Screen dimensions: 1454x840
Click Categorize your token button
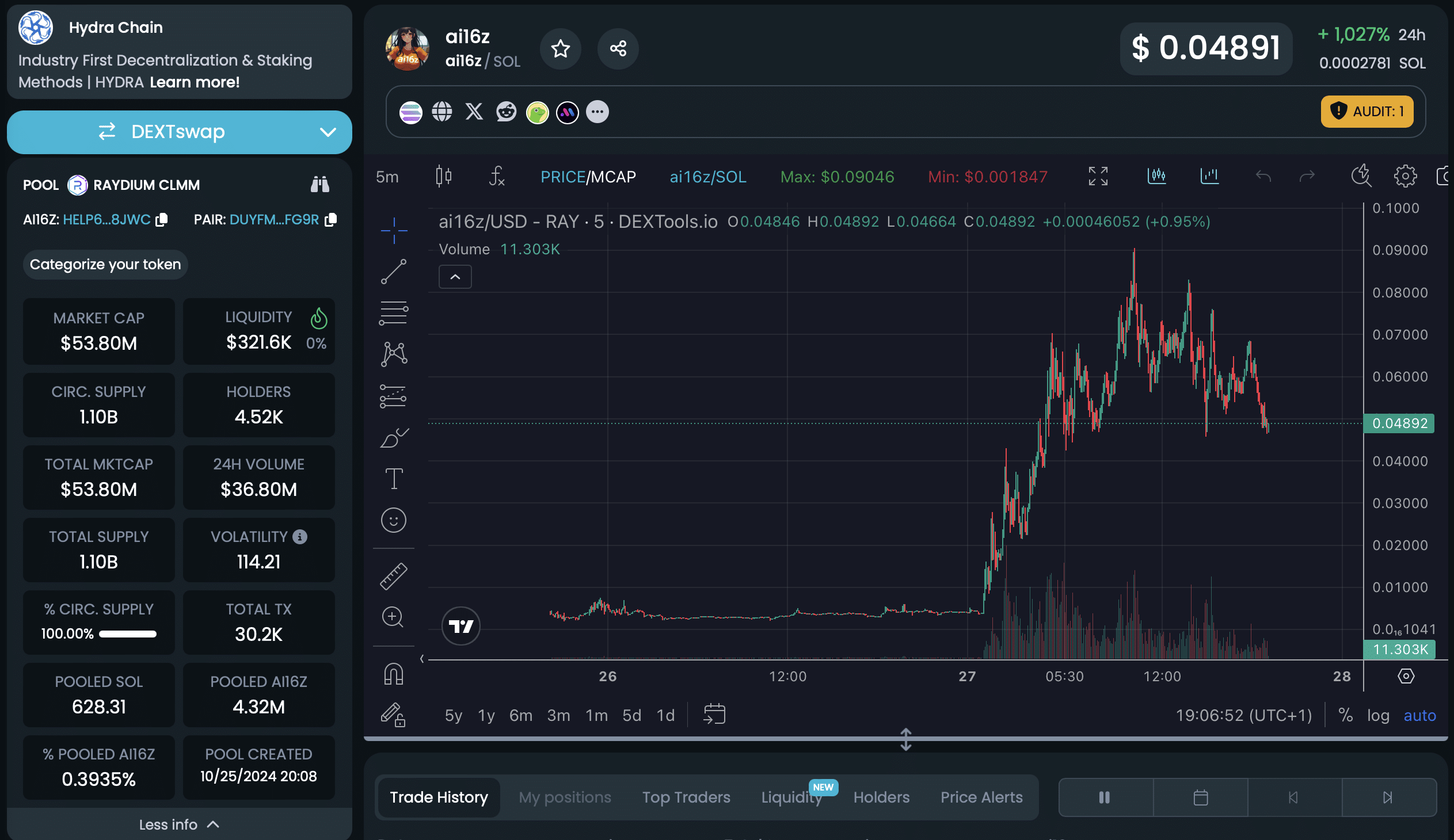[105, 265]
